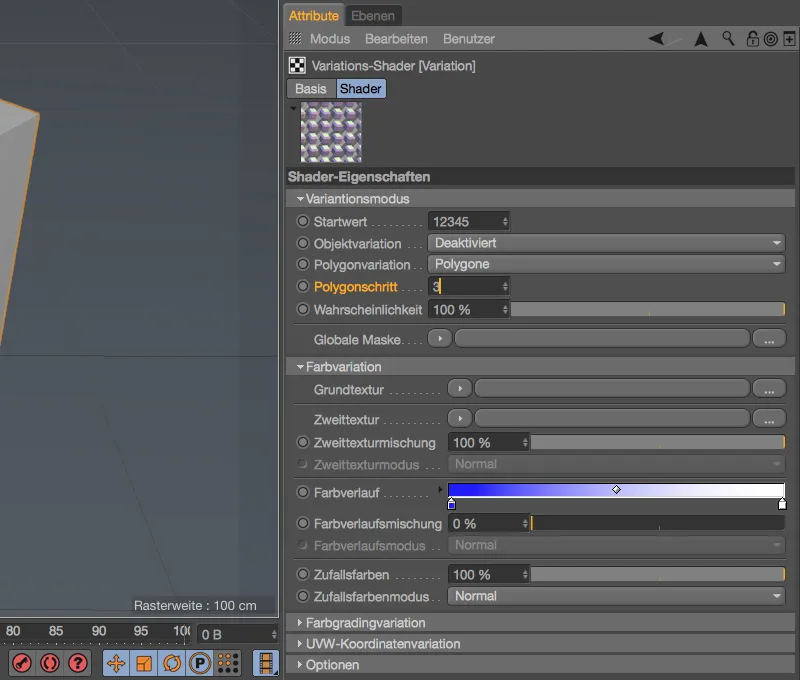Toggle the Polygonvariation animation circle
Viewport: 800px width, 680px height.
click(303, 264)
